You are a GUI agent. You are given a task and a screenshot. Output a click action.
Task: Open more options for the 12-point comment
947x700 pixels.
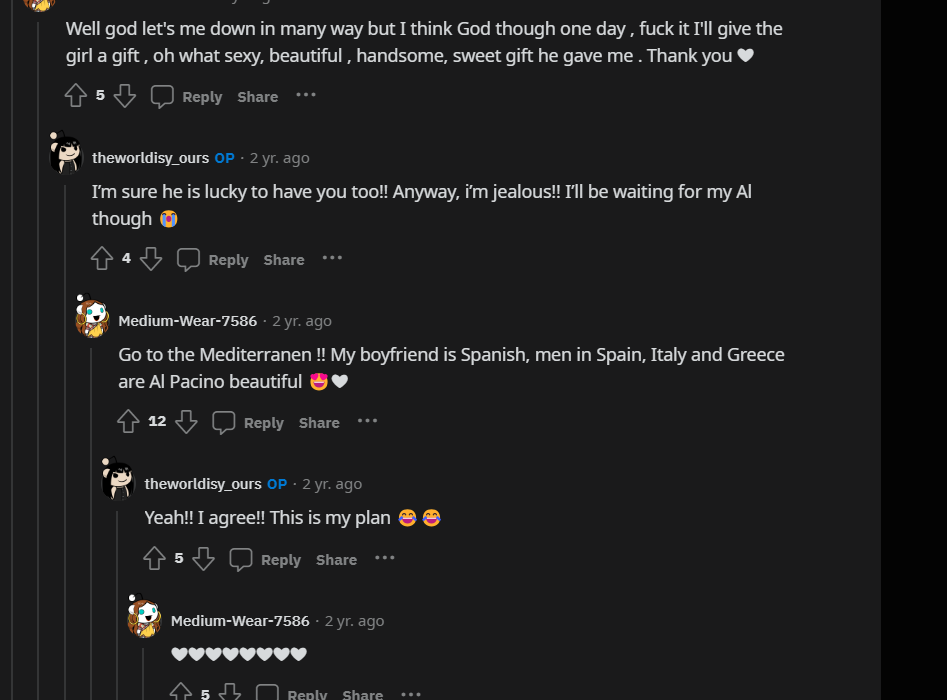[367, 421]
